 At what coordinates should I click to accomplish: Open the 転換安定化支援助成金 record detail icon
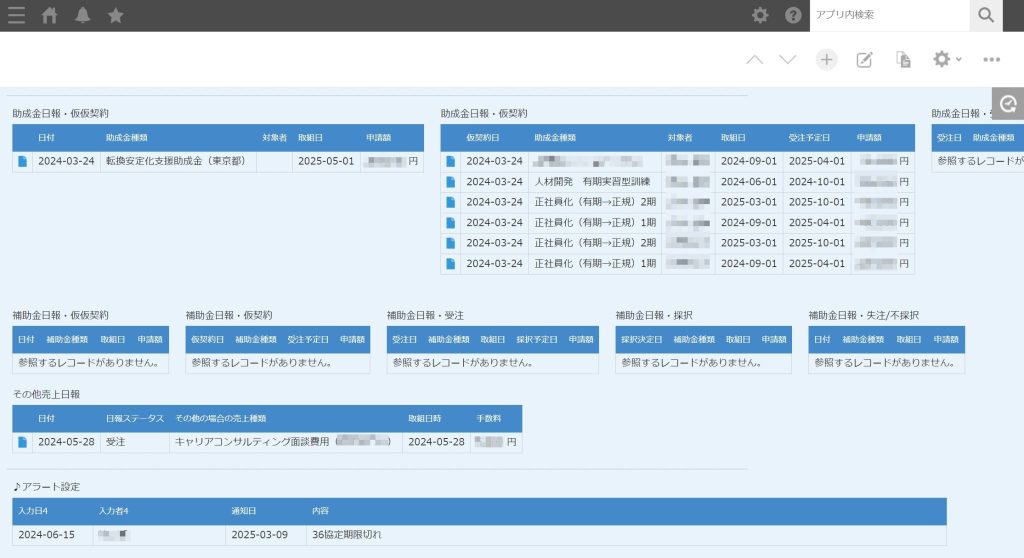tap(23, 162)
